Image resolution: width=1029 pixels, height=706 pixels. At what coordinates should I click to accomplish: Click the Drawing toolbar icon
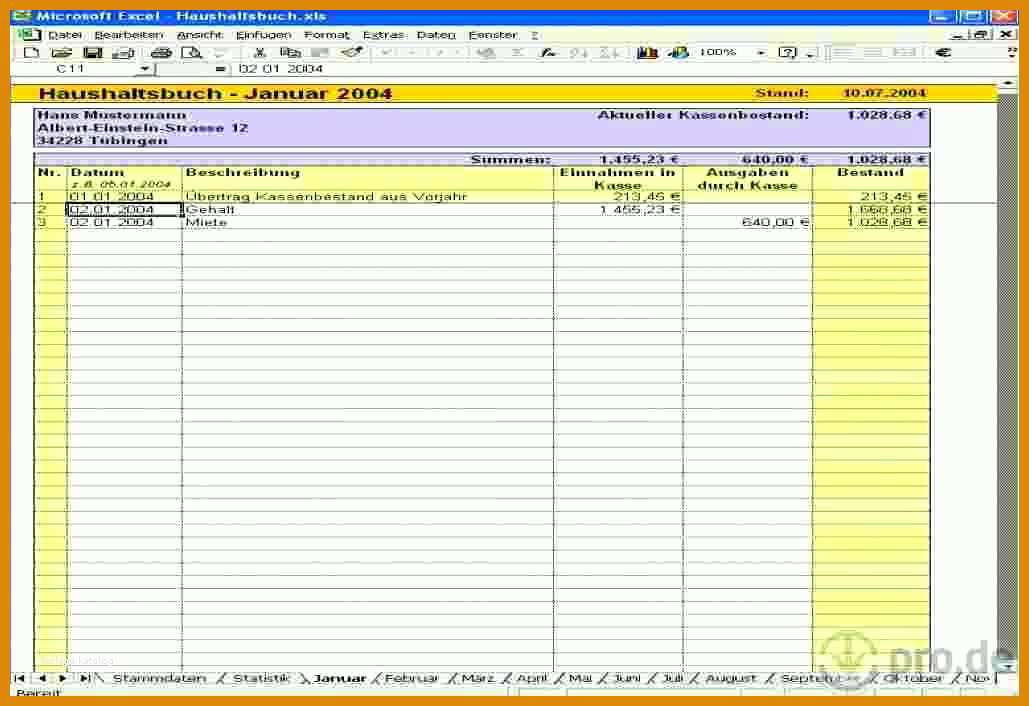pos(678,53)
